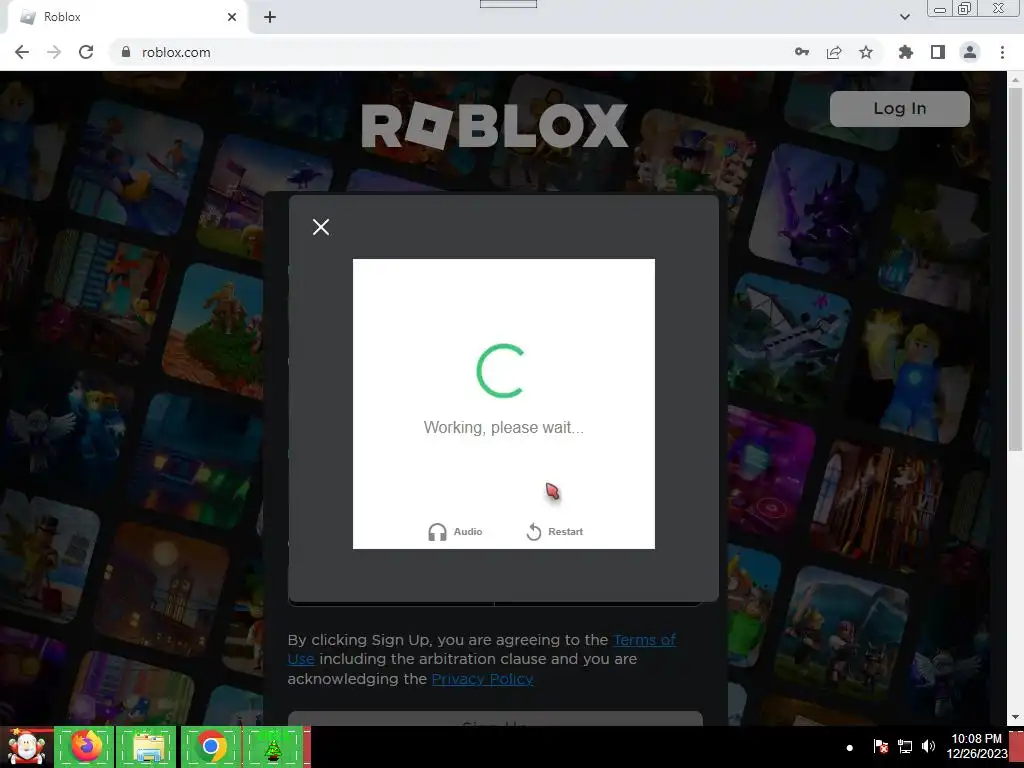Image resolution: width=1024 pixels, height=768 pixels.
Task: Open File Explorer from the taskbar
Action: [x=146, y=746]
